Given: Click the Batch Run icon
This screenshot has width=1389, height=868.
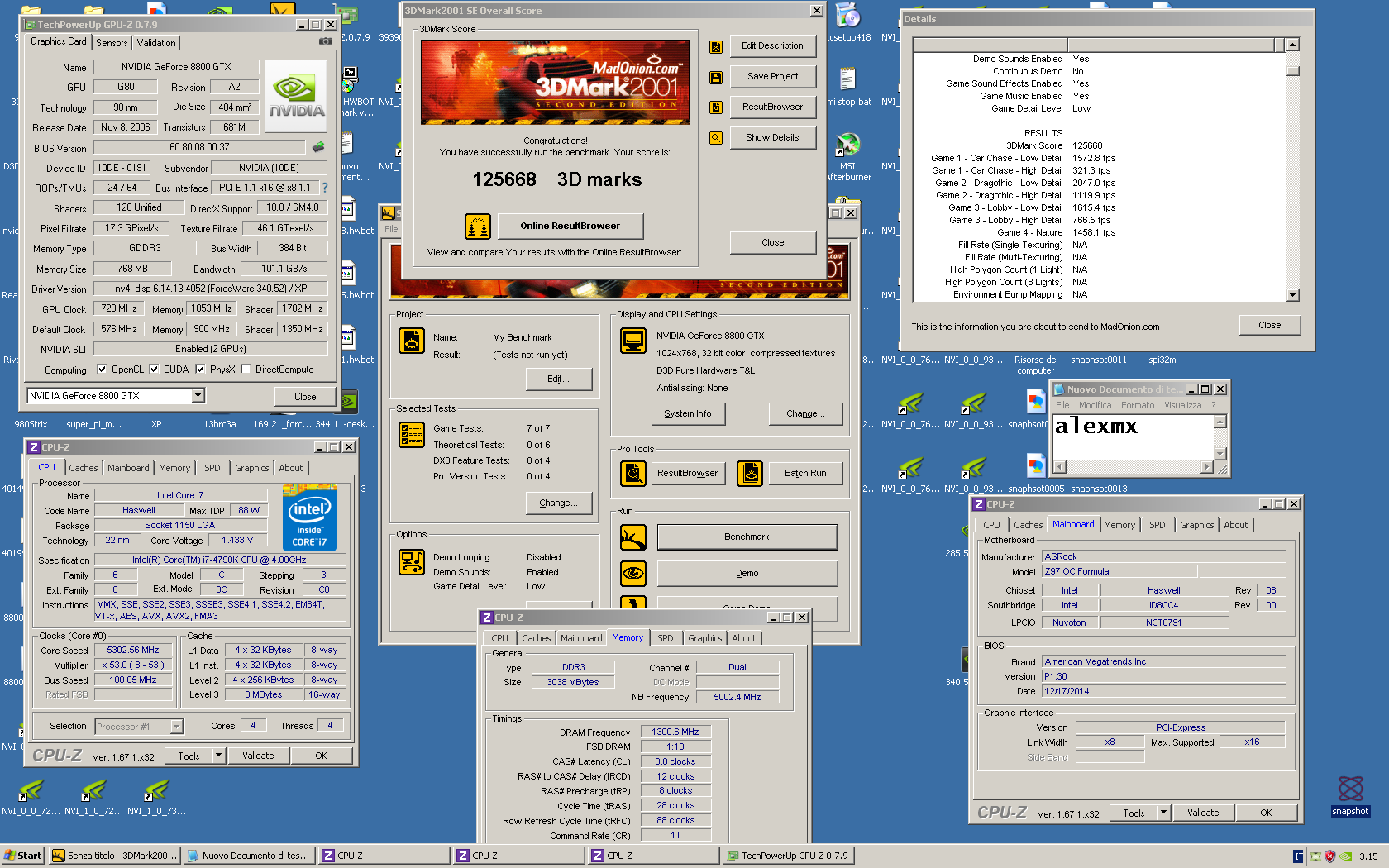Looking at the screenshot, I should pyautogui.click(x=750, y=474).
